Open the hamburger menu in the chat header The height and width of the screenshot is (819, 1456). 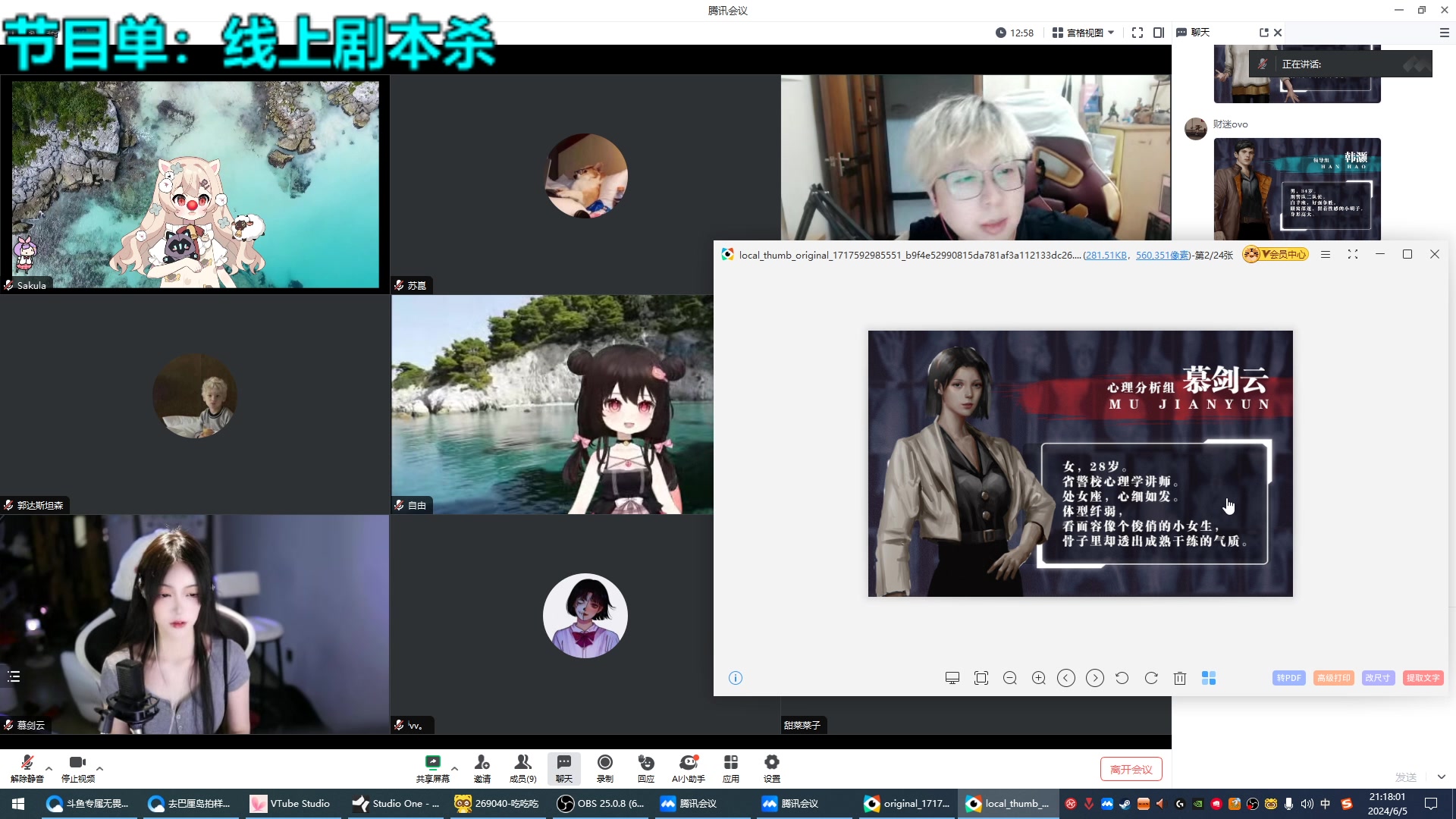click(1444, 33)
